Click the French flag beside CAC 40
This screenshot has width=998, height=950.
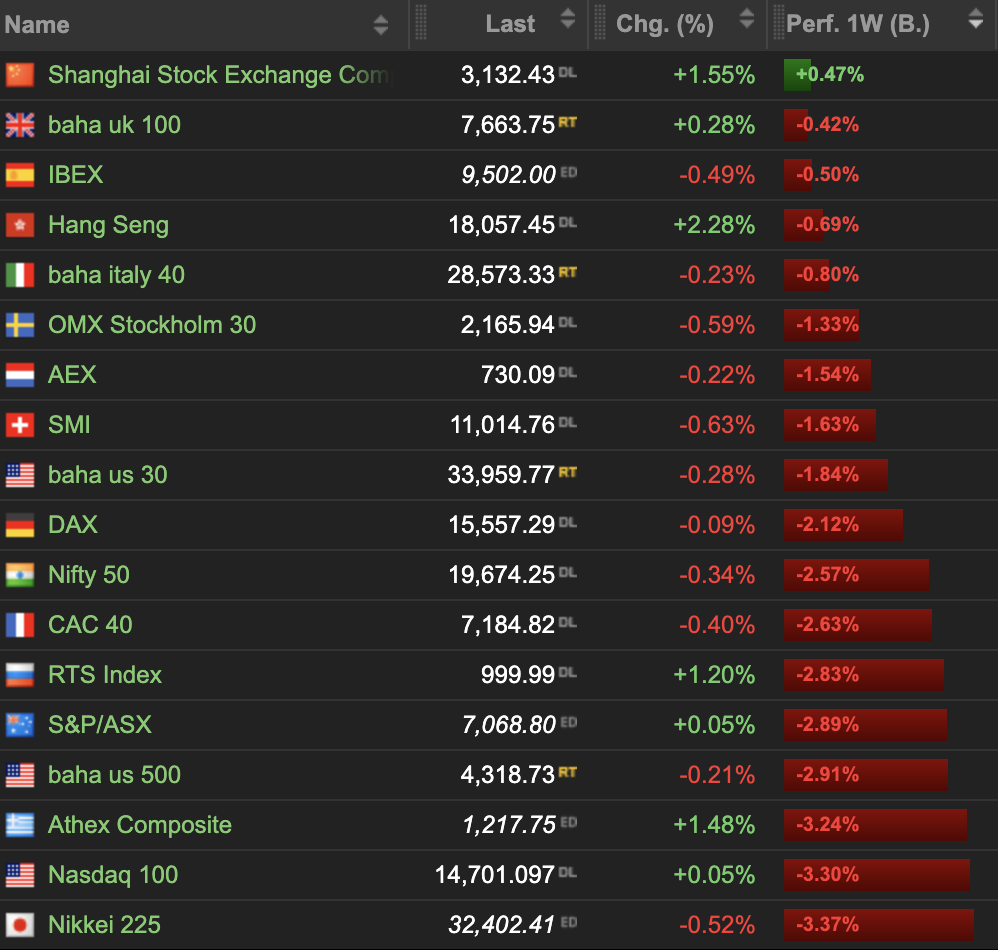tap(20, 625)
